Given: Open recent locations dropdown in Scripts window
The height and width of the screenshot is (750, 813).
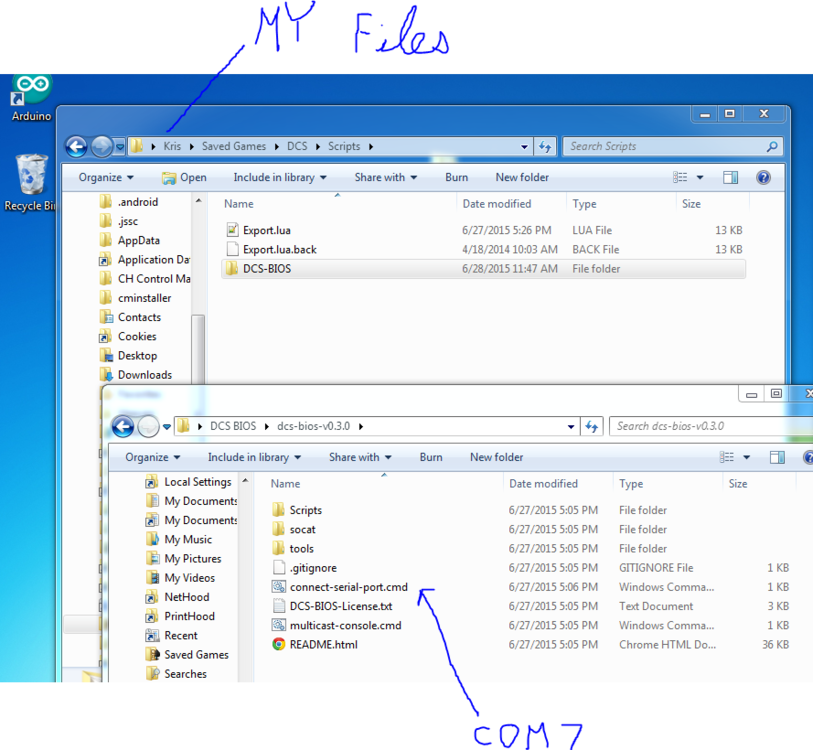Looking at the screenshot, I should (120, 147).
